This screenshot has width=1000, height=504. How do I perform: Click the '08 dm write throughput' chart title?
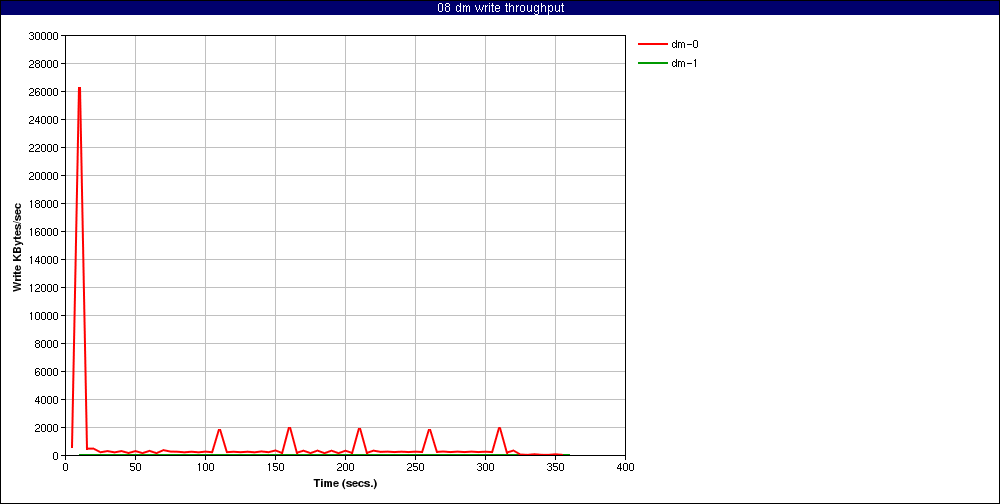501,8
